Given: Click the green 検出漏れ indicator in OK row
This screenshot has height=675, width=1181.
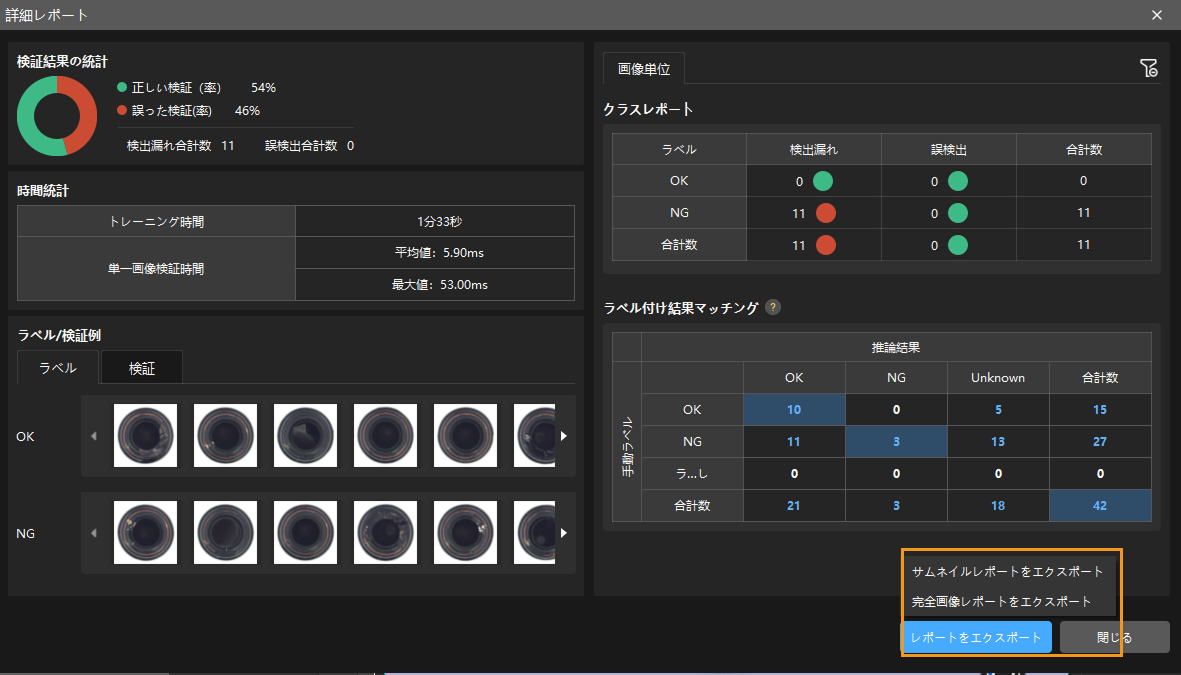Looking at the screenshot, I should point(822,181).
